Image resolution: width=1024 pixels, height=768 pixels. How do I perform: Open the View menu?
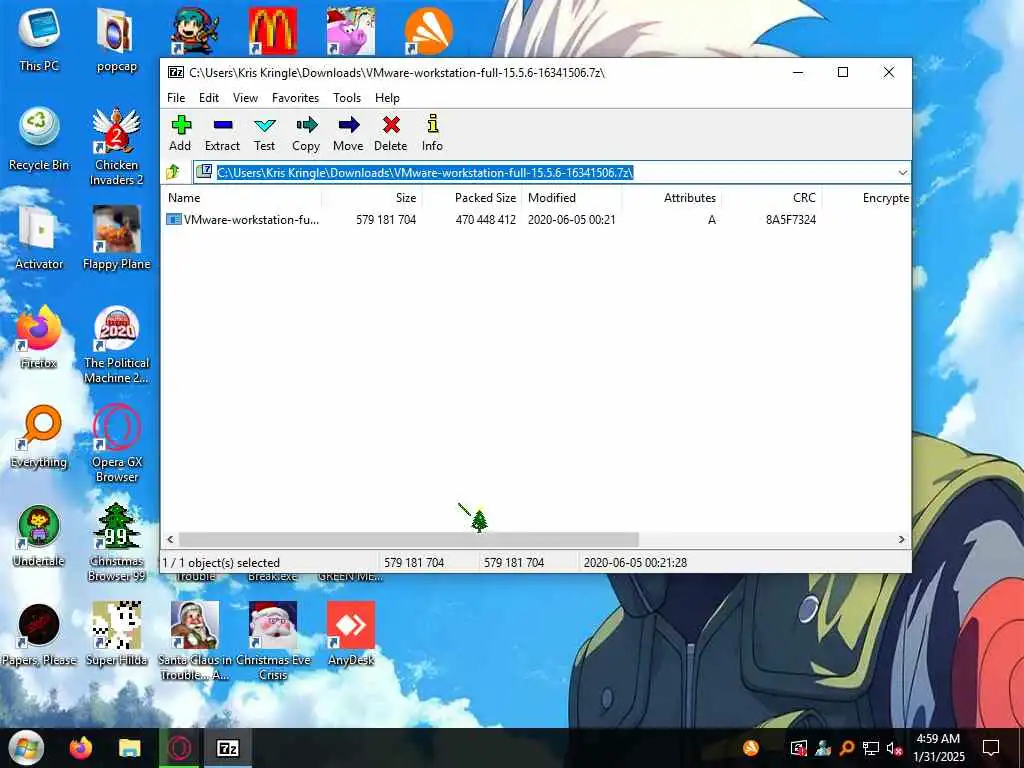(x=246, y=98)
